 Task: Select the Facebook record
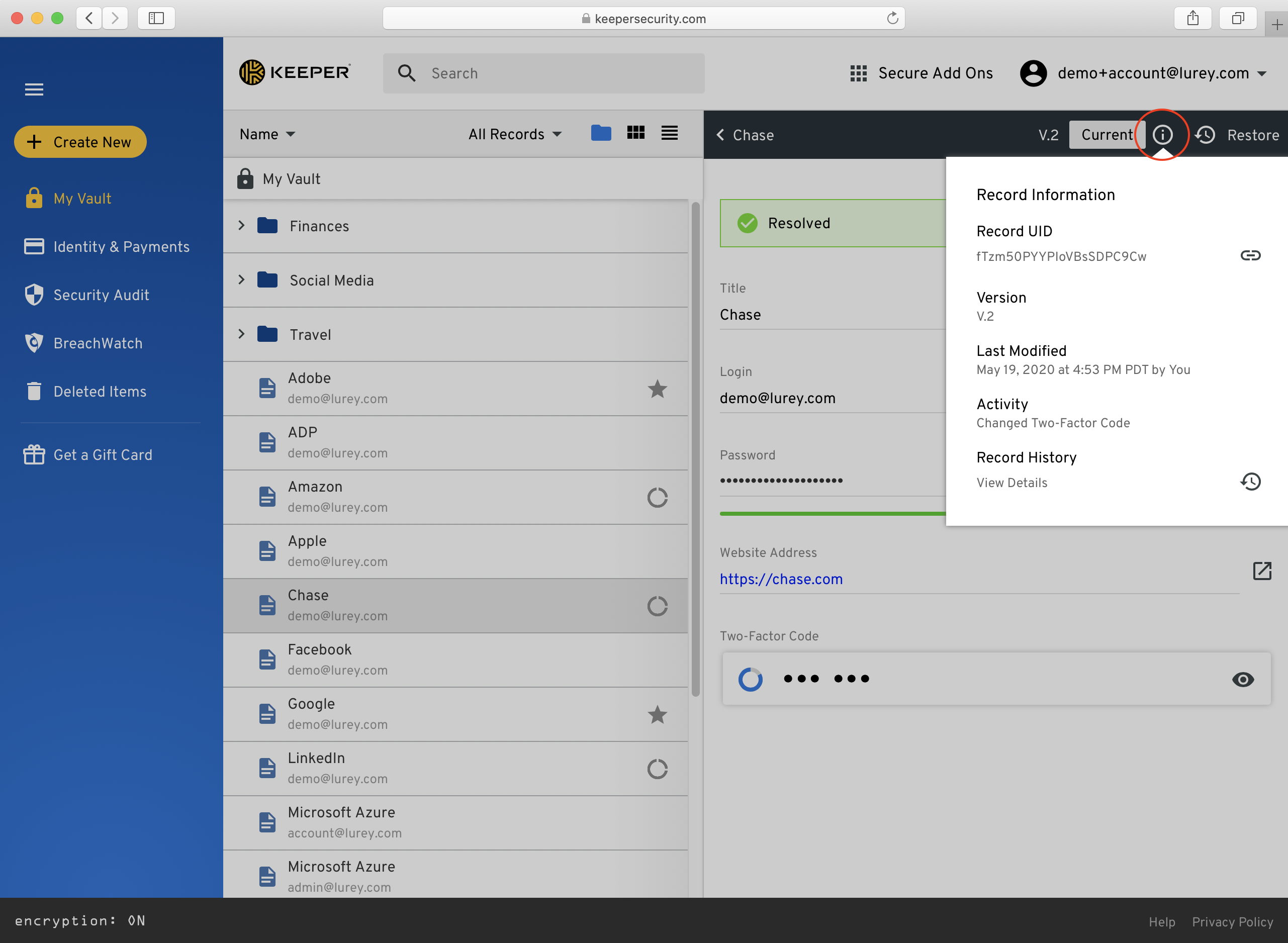click(455, 659)
